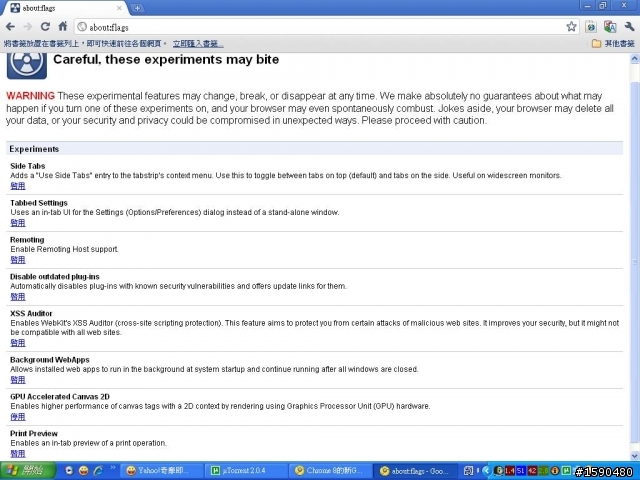Click the scrollbar down arrow
Viewport: 640px width, 480px height.
pos(635,455)
